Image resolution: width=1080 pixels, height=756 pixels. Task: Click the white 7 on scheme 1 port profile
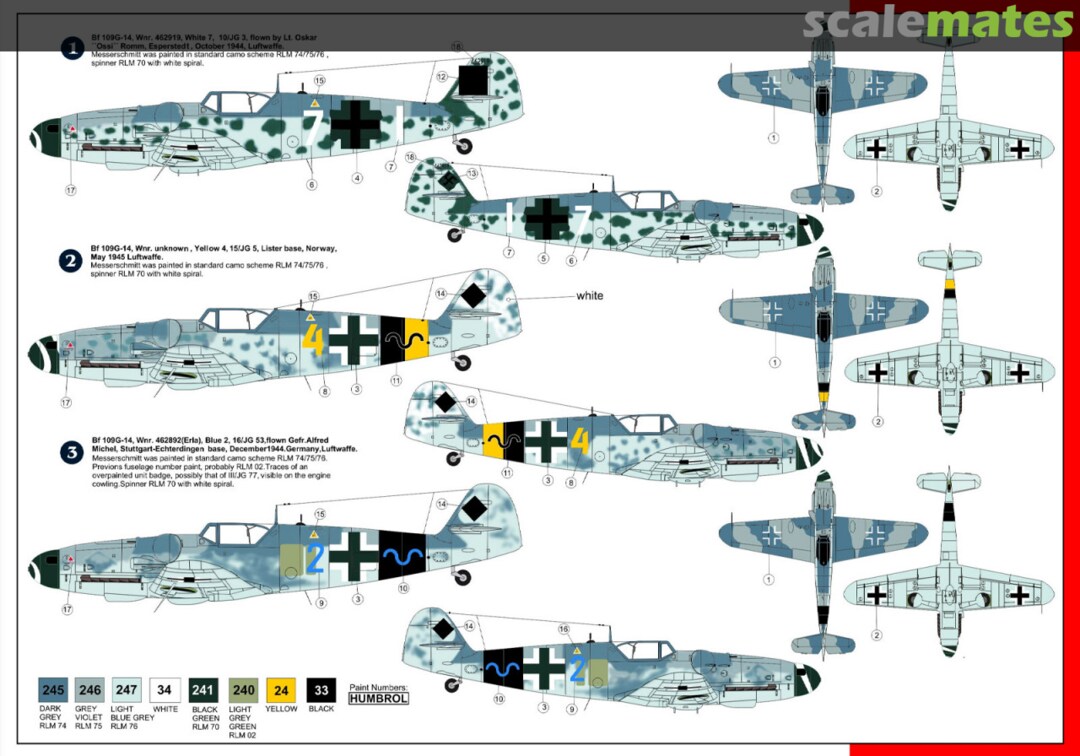(311, 128)
